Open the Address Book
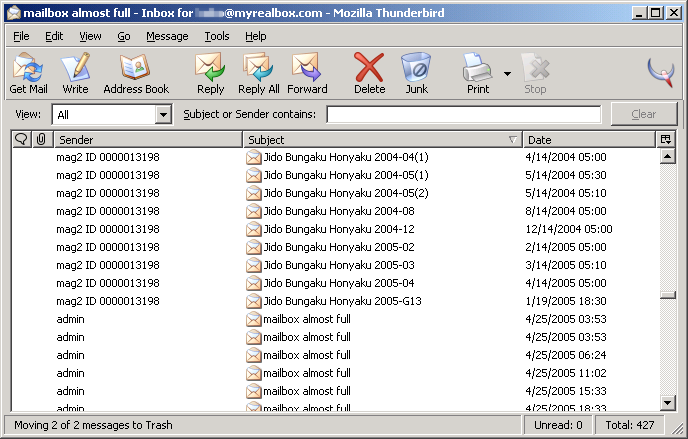Viewport: 688px width, 439px height. pos(136,73)
